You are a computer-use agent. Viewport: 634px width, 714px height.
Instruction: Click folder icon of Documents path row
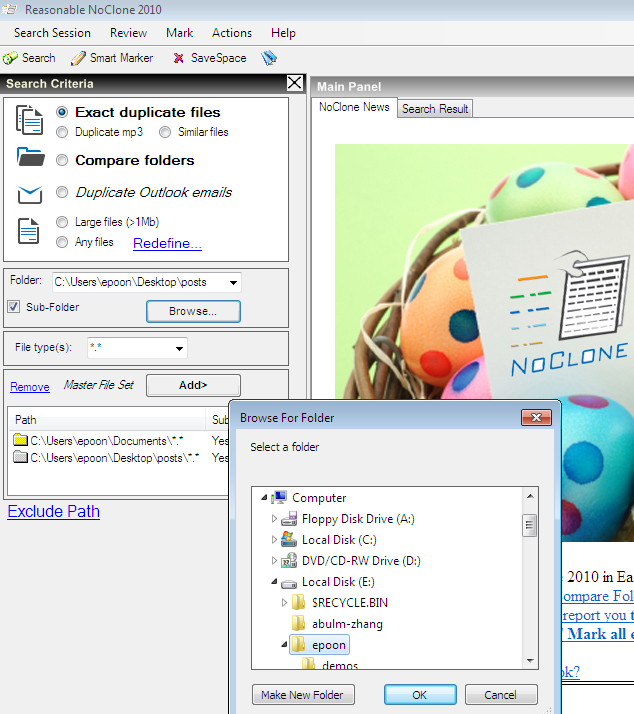pyautogui.click(x=20, y=440)
